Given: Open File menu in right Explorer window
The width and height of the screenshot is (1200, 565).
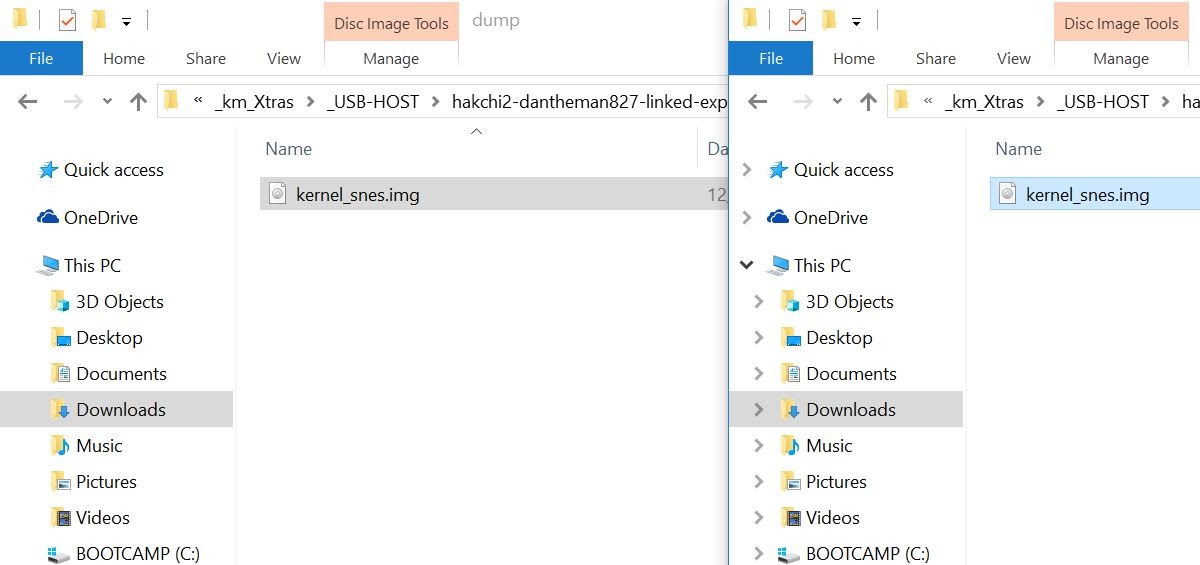Looking at the screenshot, I should pos(771,58).
